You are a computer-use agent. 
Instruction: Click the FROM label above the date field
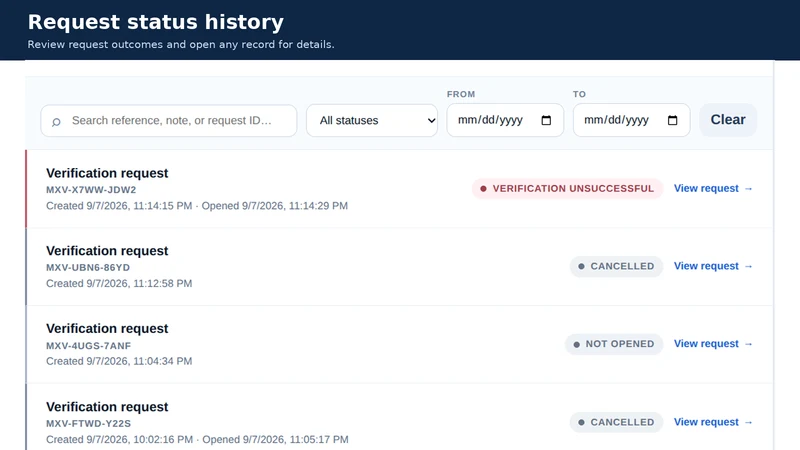pyautogui.click(x=461, y=94)
